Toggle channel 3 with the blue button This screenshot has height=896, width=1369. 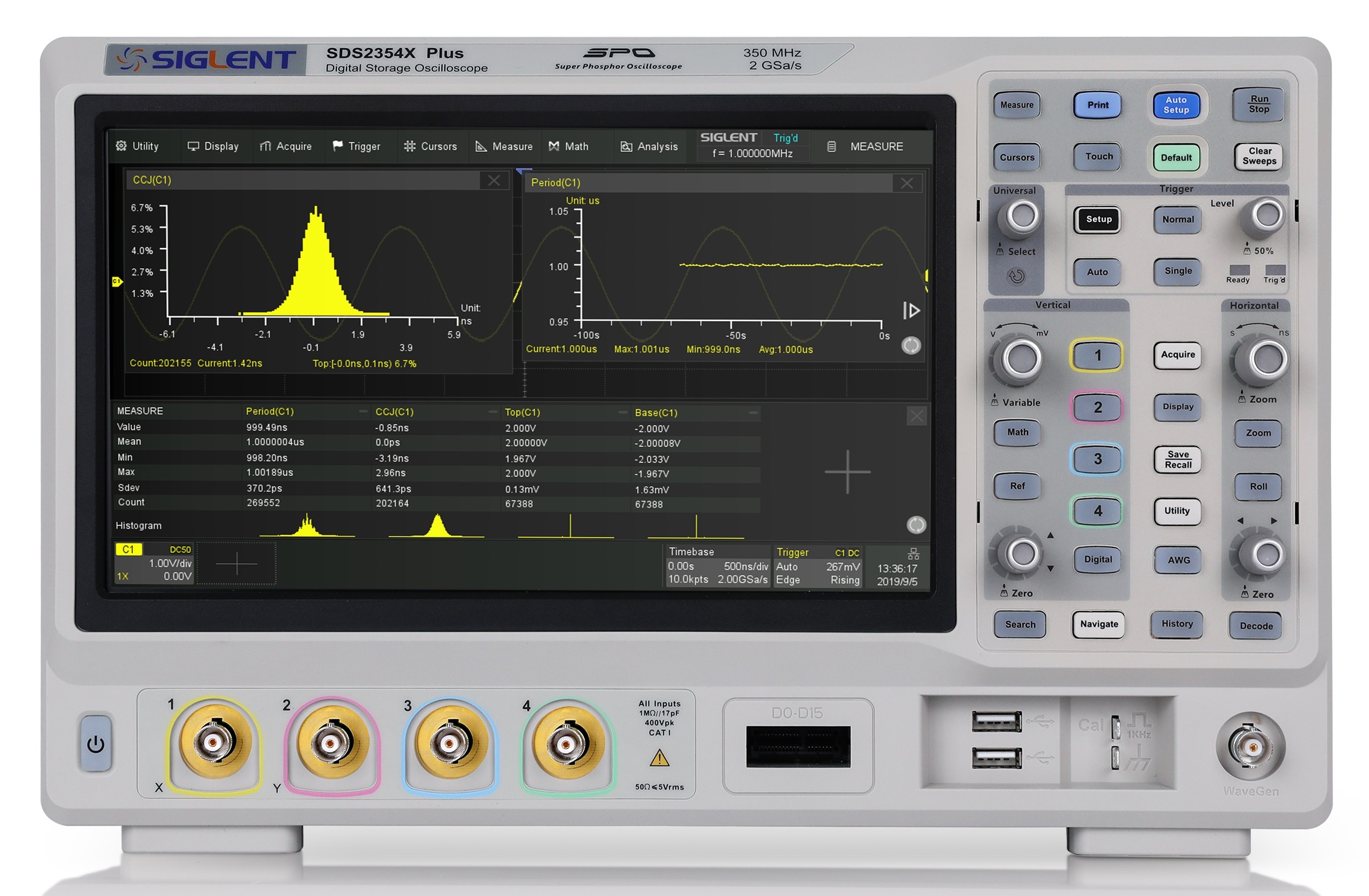click(1096, 459)
